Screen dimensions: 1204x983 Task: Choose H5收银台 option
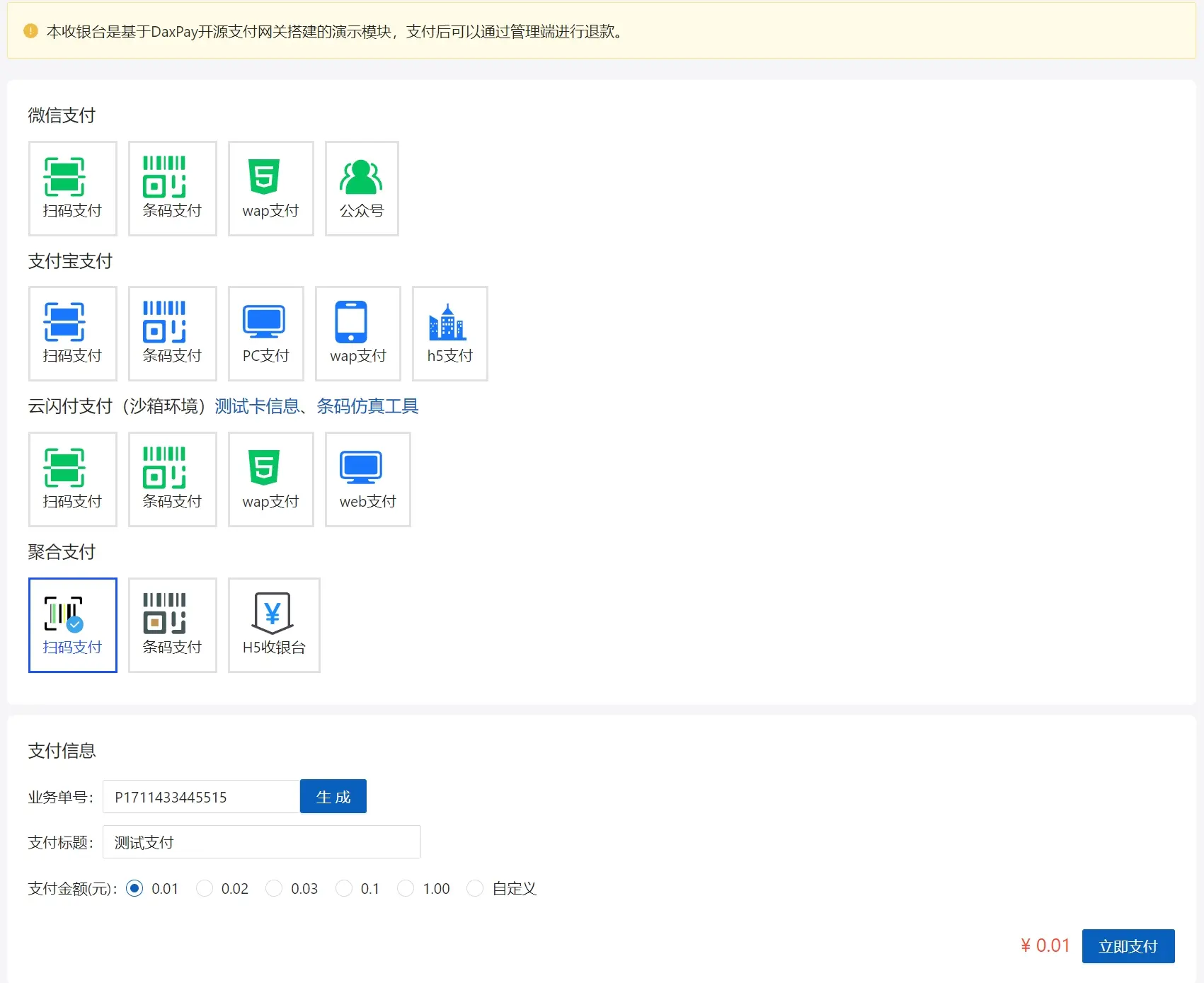tap(274, 625)
